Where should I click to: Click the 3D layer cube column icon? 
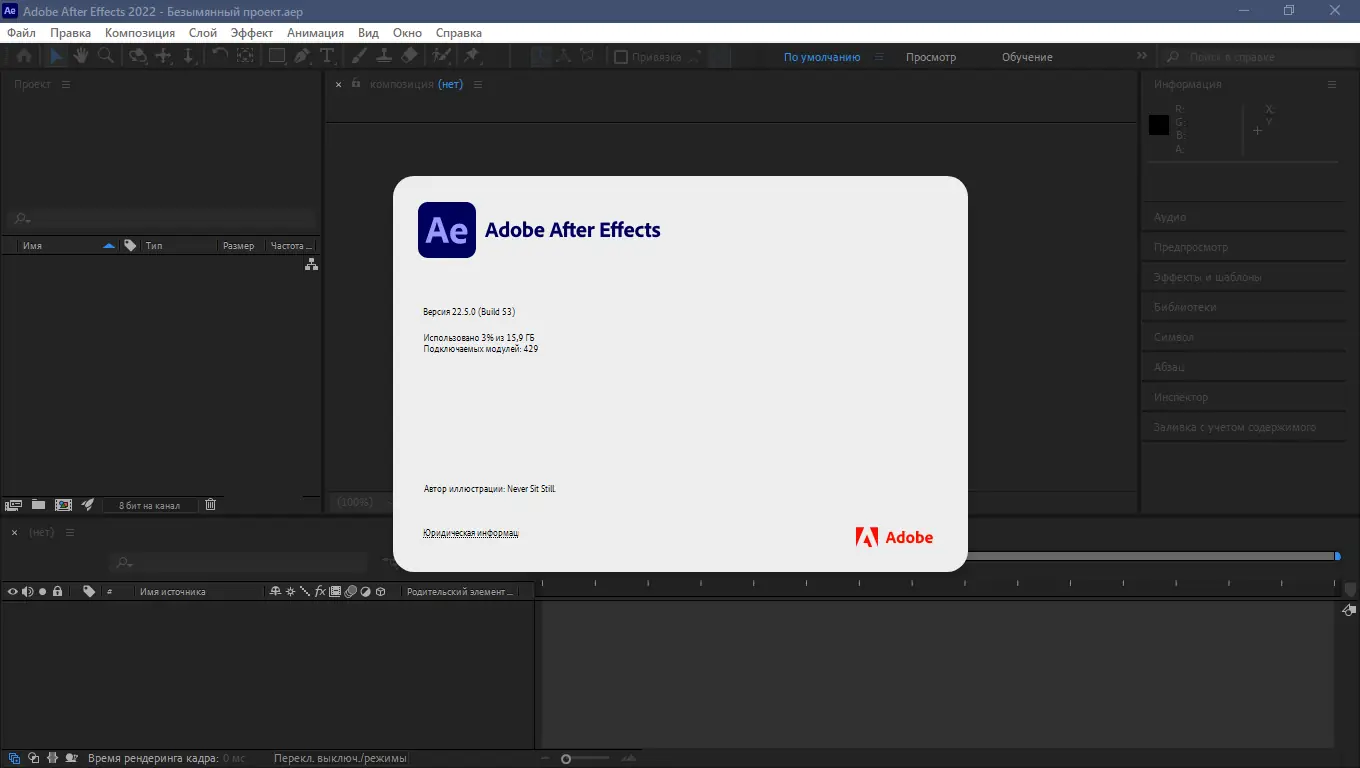click(381, 591)
